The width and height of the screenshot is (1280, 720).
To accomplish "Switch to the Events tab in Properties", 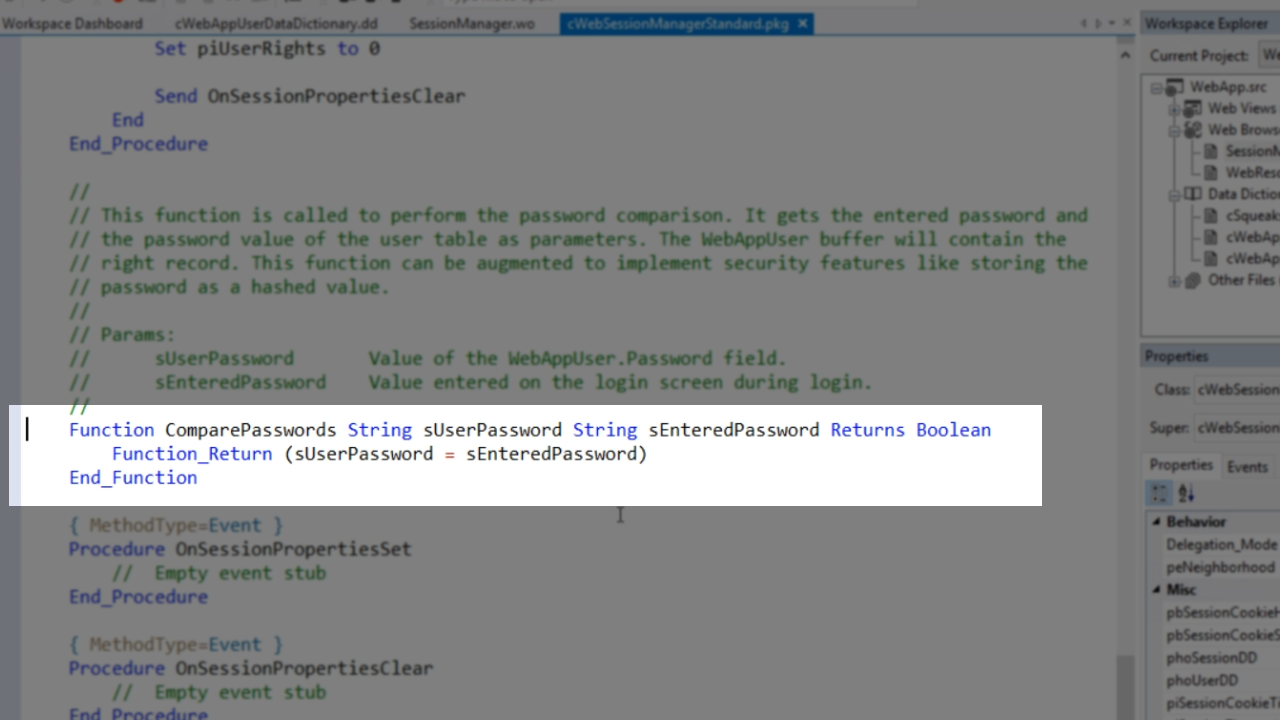I will click(x=1246, y=466).
